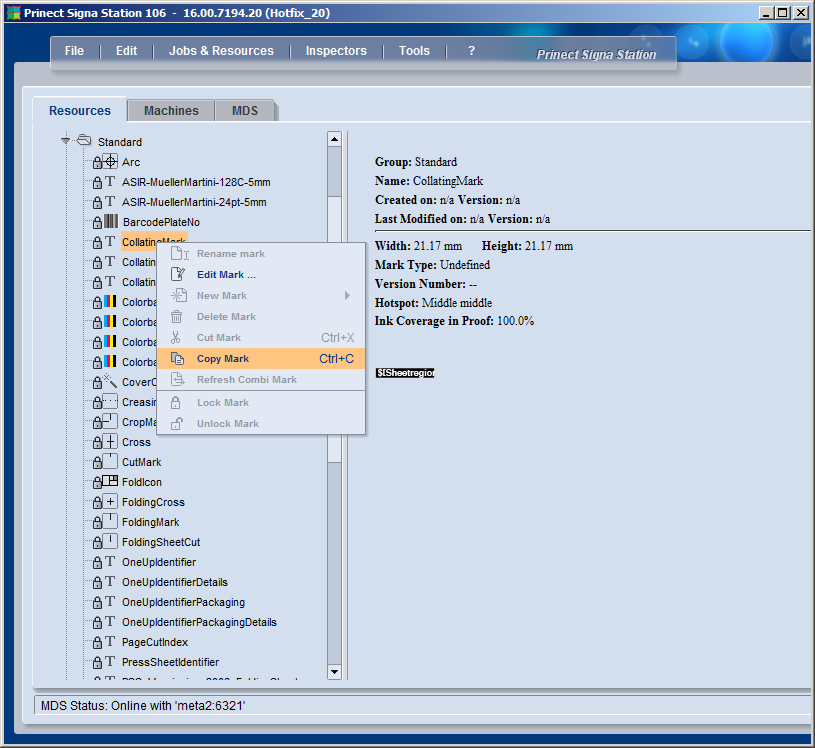Image resolution: width=815 pixels, height=748 pixels.
Task: Click the Delete Mark trash icon
Action: pyautogui.click(x=177, y=316)
